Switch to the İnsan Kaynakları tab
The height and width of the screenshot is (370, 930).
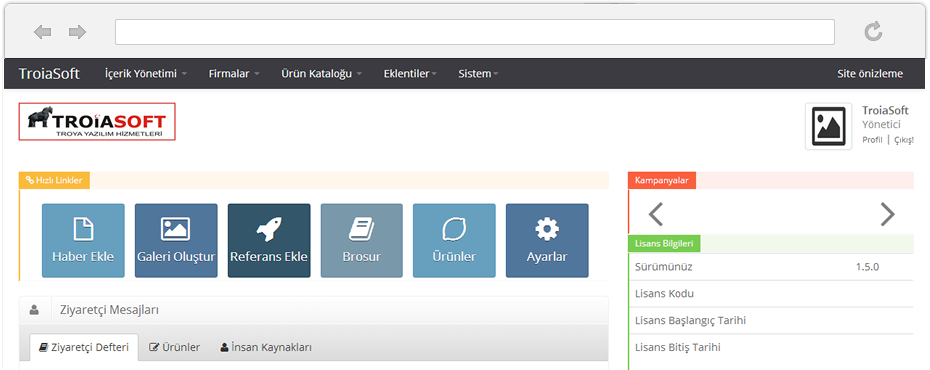(266, 347)
